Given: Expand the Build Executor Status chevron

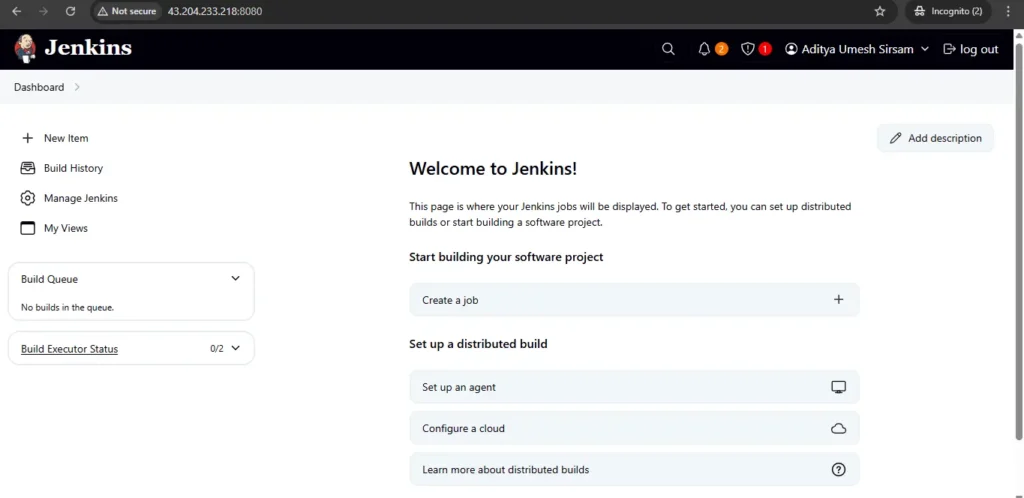Looking at the screenshot, I should [236, 349].
